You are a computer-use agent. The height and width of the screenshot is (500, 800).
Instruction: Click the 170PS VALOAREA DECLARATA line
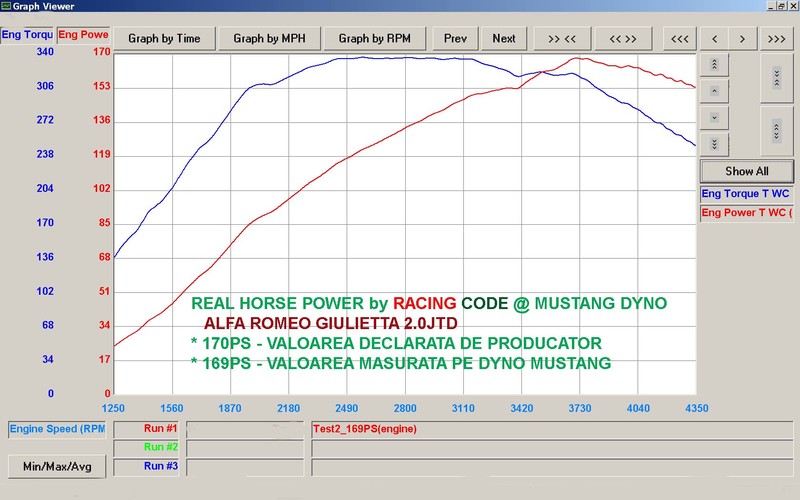tap(396, 343)
